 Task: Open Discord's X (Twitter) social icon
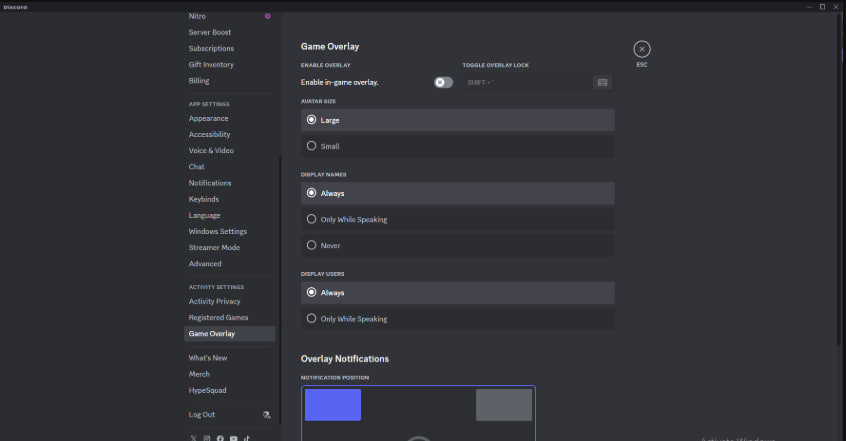point(193,438)
